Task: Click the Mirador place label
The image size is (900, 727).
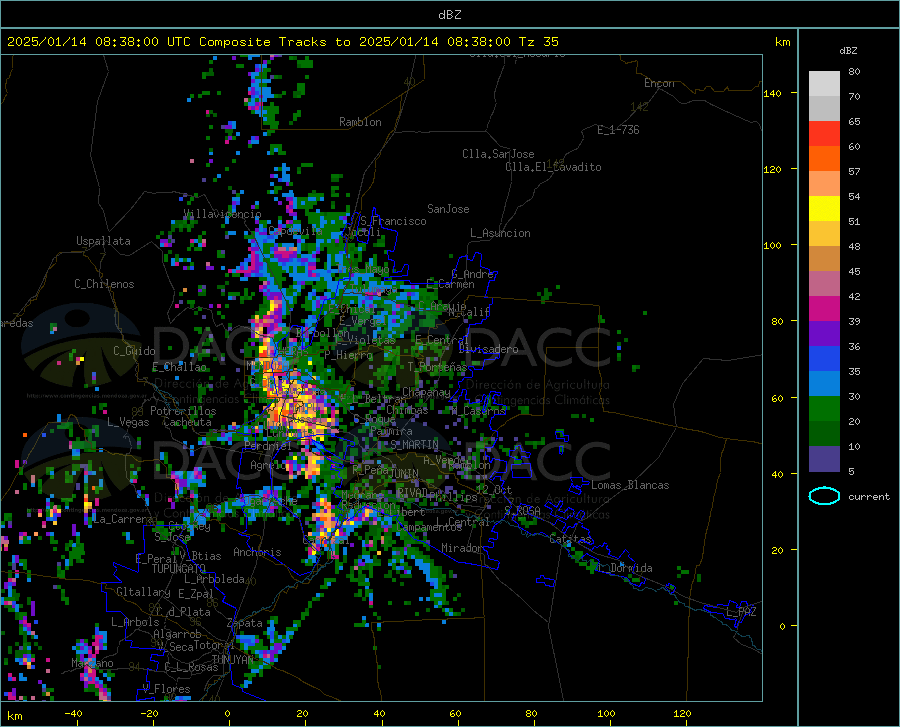Action: pos(462,548)
